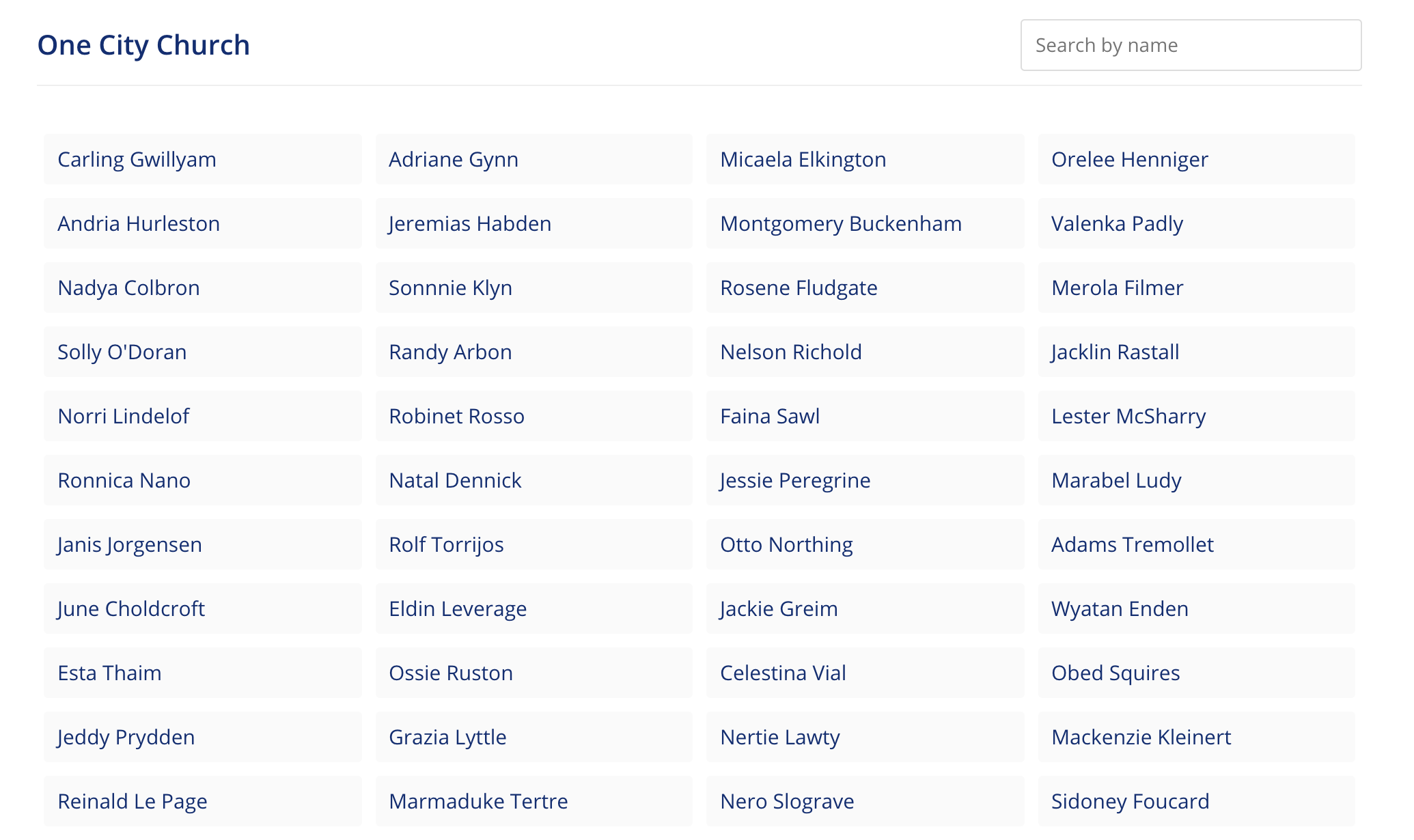This screenshot has height=840, width=1414.
Task: Select Orelee Henniger's name card
Action: tap(1196, 159)
